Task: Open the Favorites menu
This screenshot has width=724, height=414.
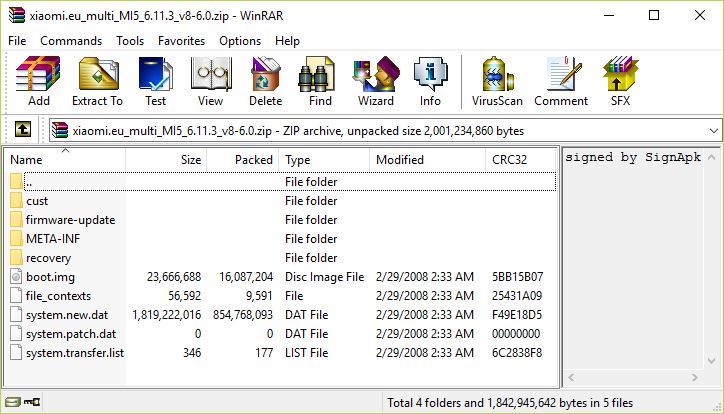Action: pyautogui.click(x=181, y=41)
